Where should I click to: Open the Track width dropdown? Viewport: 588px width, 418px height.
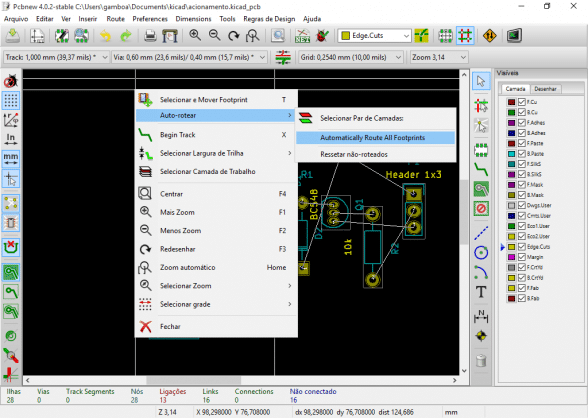56,57
